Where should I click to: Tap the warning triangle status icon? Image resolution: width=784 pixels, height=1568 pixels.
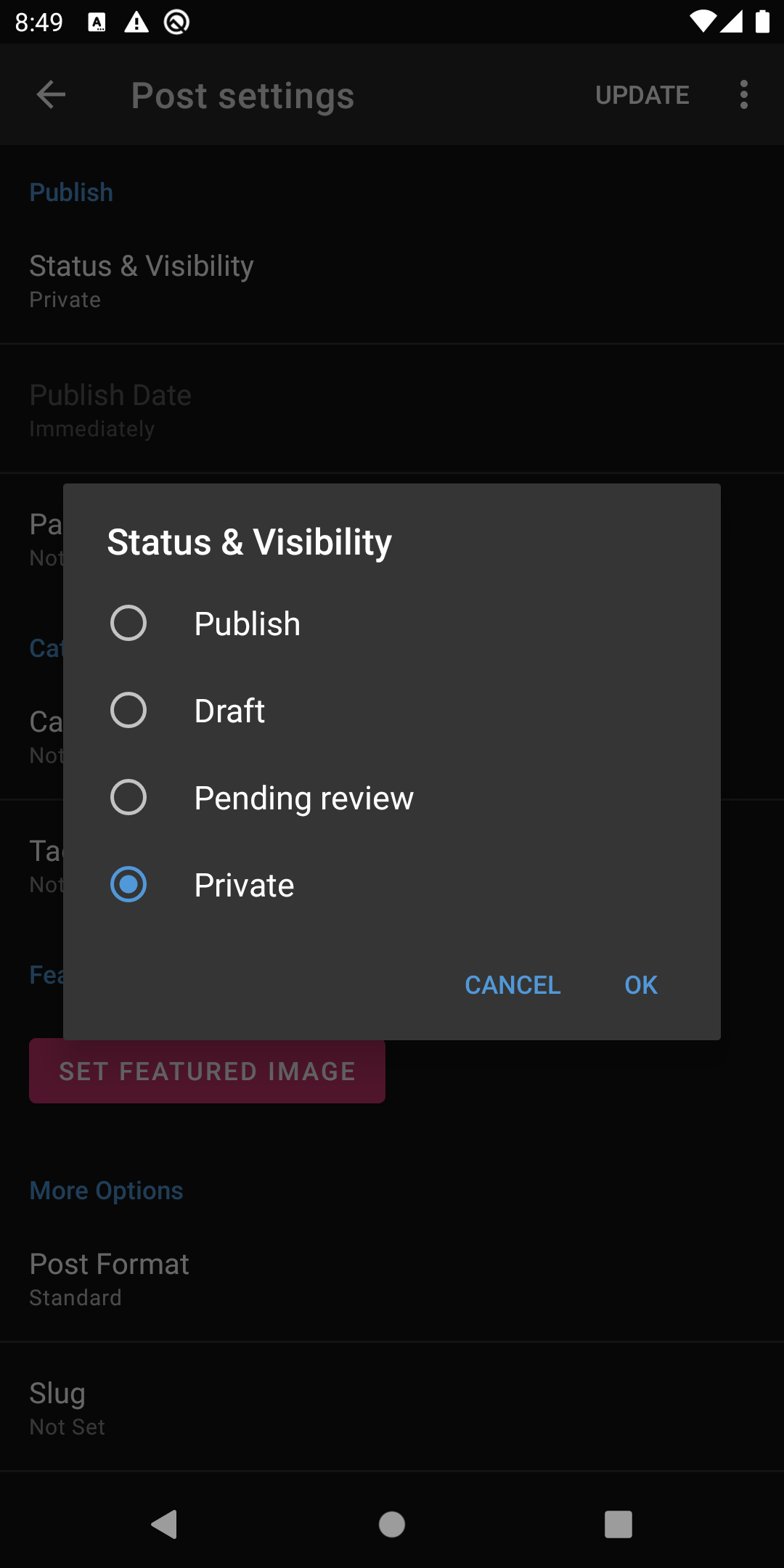pos(136,23)
